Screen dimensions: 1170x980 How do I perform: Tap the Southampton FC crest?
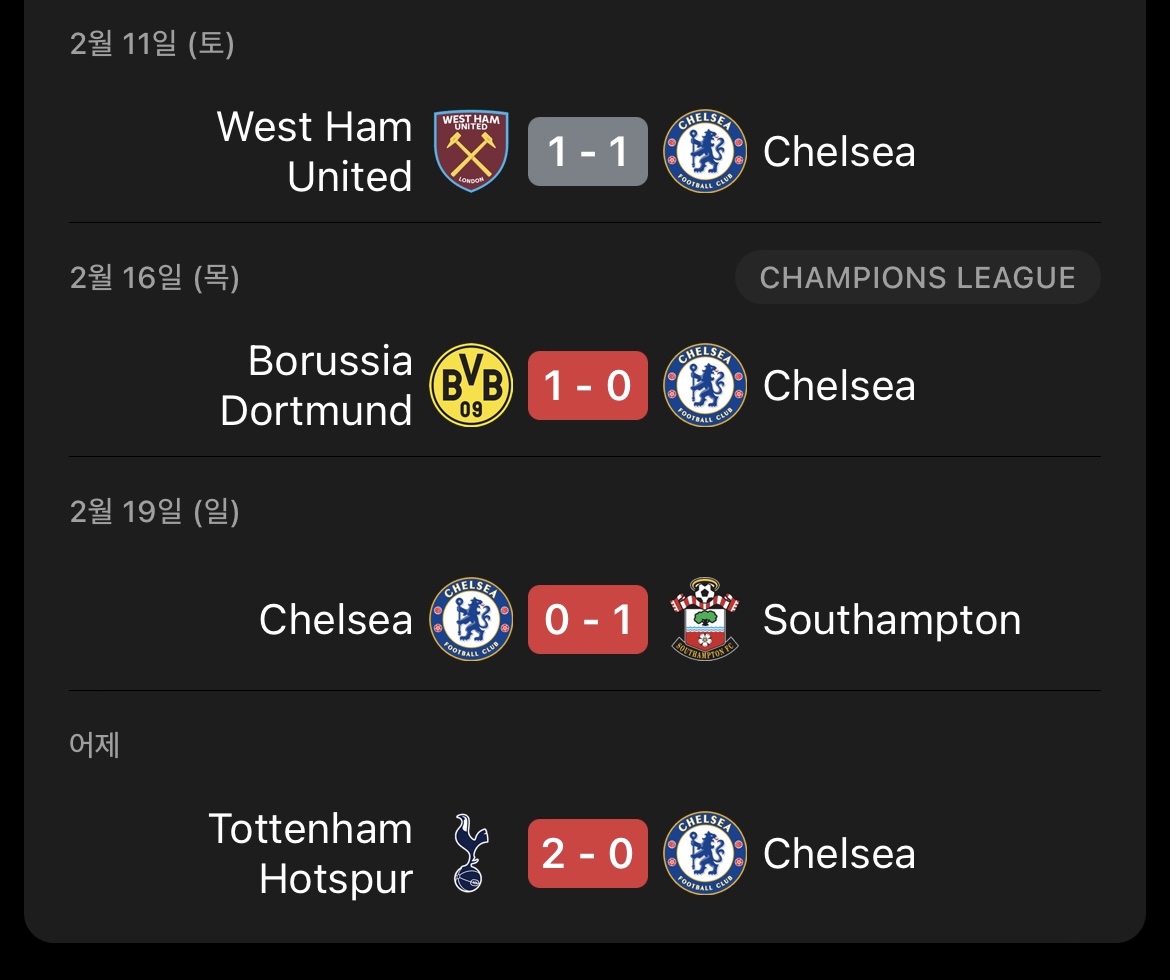click(705, 620)
